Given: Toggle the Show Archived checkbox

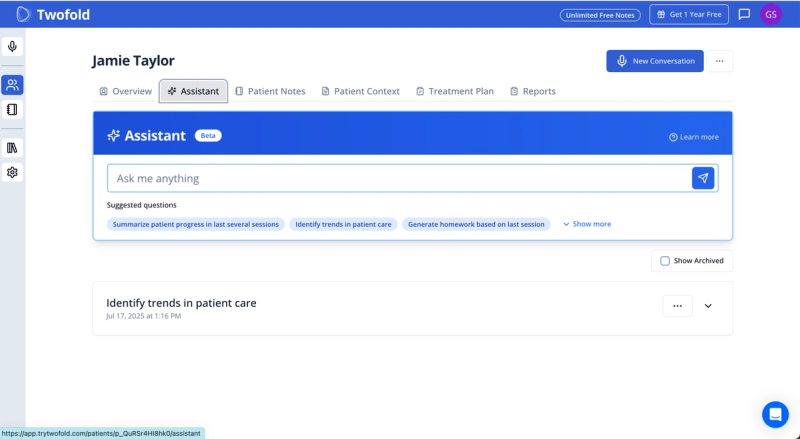Looking at the screenshot, I should pos(665,261).
